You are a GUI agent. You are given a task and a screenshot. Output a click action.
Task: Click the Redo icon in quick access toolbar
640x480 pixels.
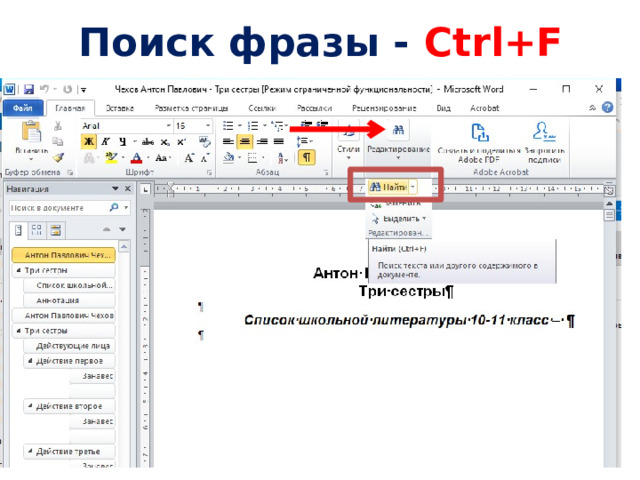pos(67,89)
